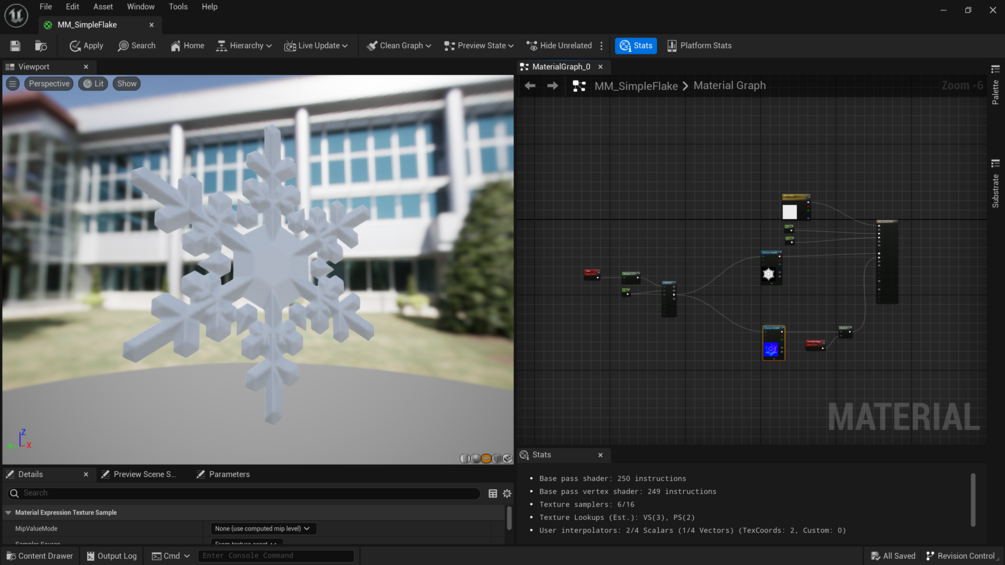
Task: Close the Viewport tab
Action: click(x=86, y=67)
